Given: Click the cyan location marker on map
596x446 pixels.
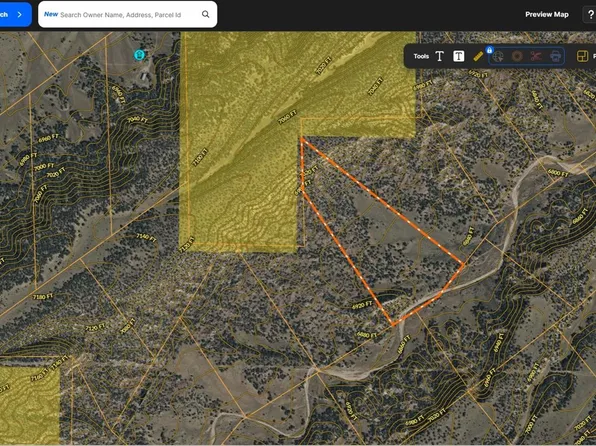Looking at the screenshot, I should point(139,55).
